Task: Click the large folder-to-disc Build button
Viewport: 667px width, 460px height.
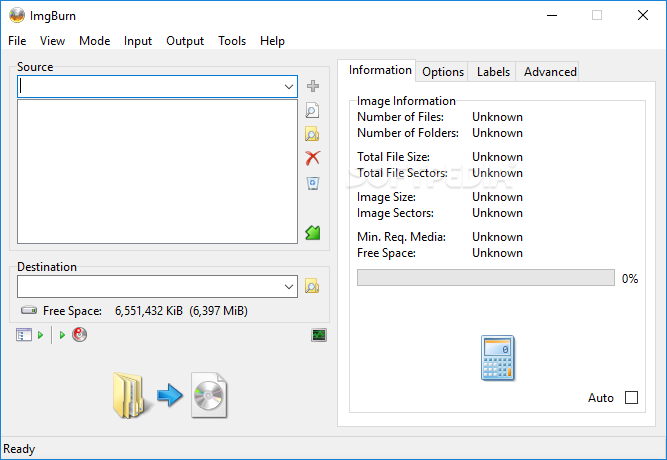Action: (170, 395)
